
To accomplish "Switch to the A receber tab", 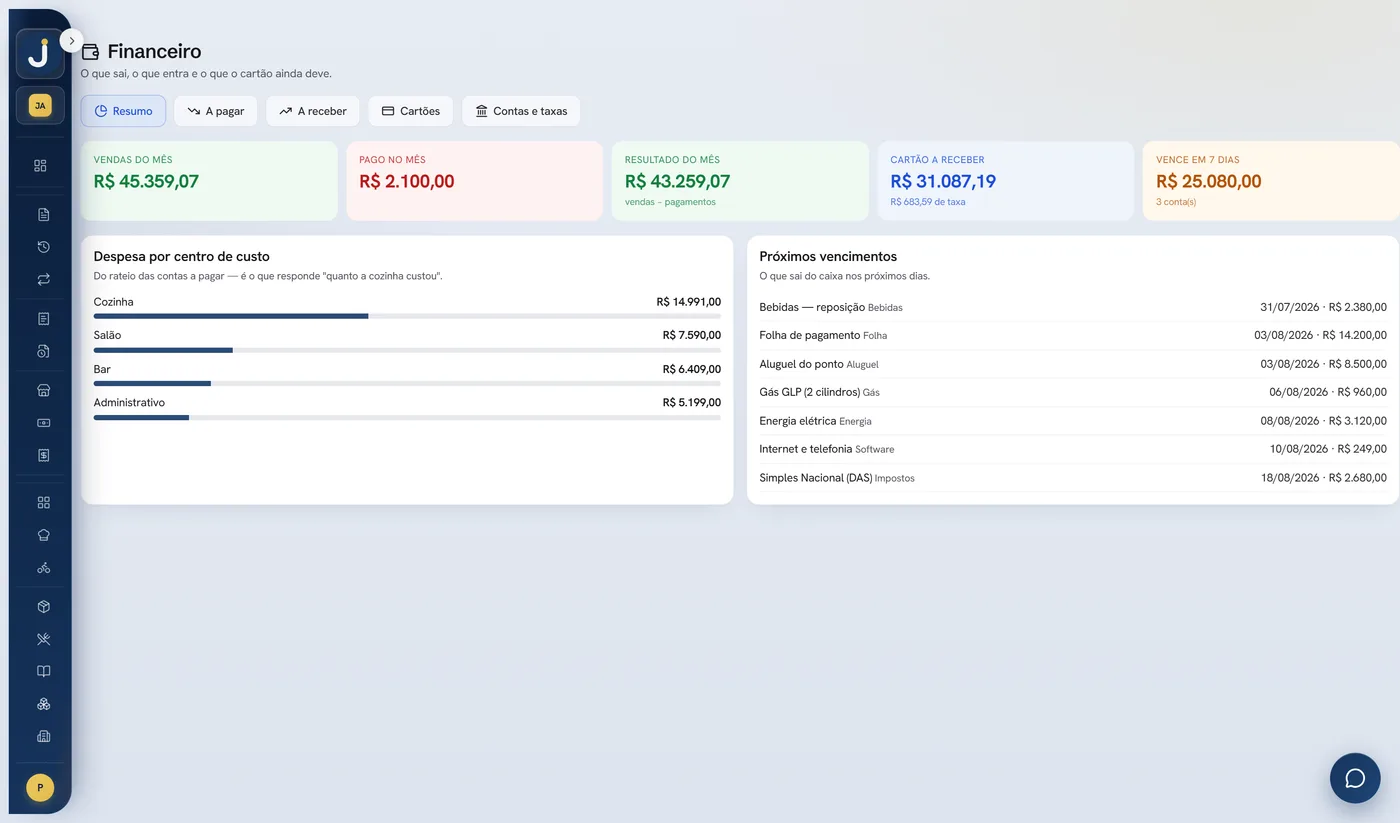I will coord(313,111).
